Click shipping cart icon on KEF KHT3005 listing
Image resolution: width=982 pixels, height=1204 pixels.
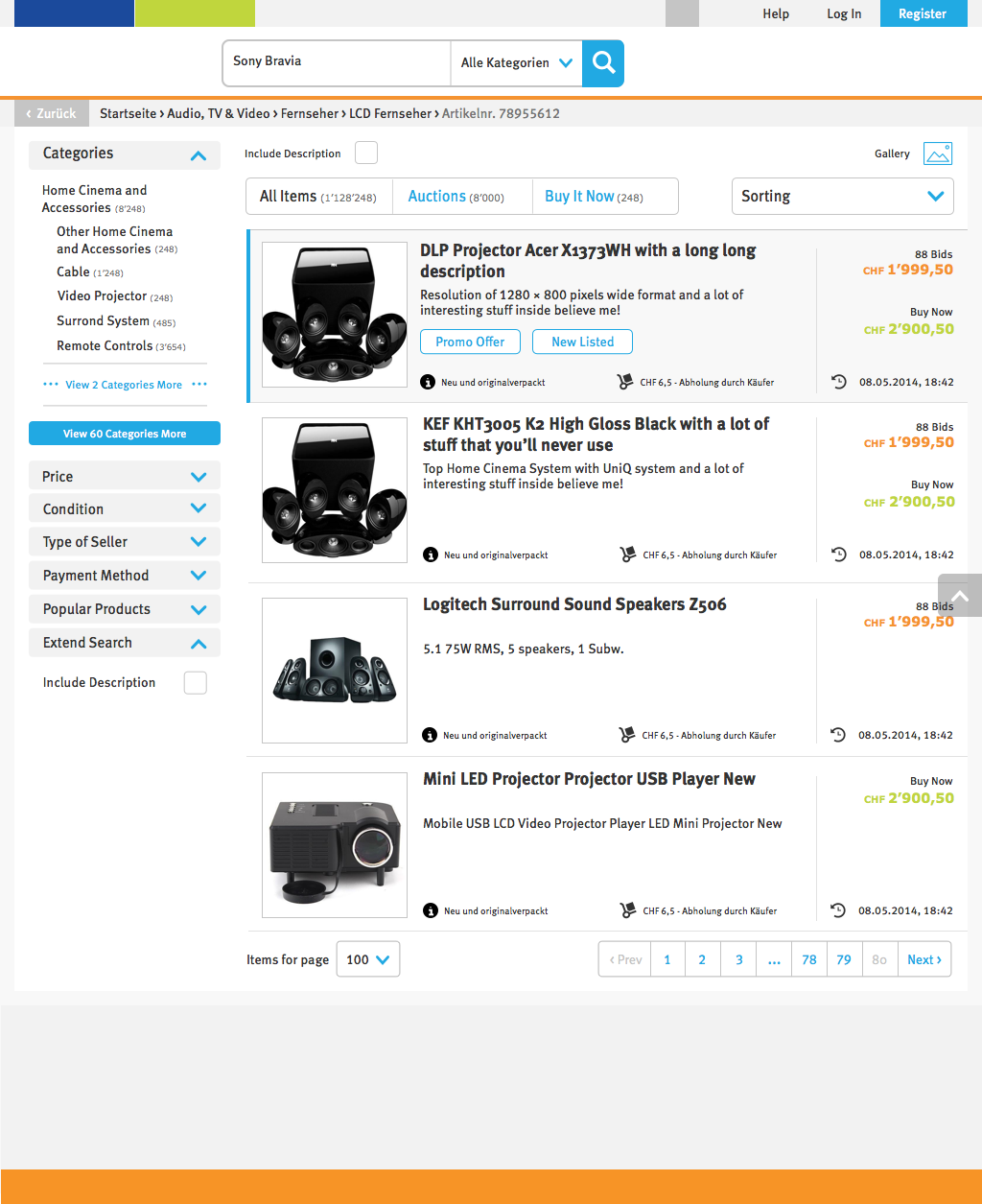click(628, 555)
